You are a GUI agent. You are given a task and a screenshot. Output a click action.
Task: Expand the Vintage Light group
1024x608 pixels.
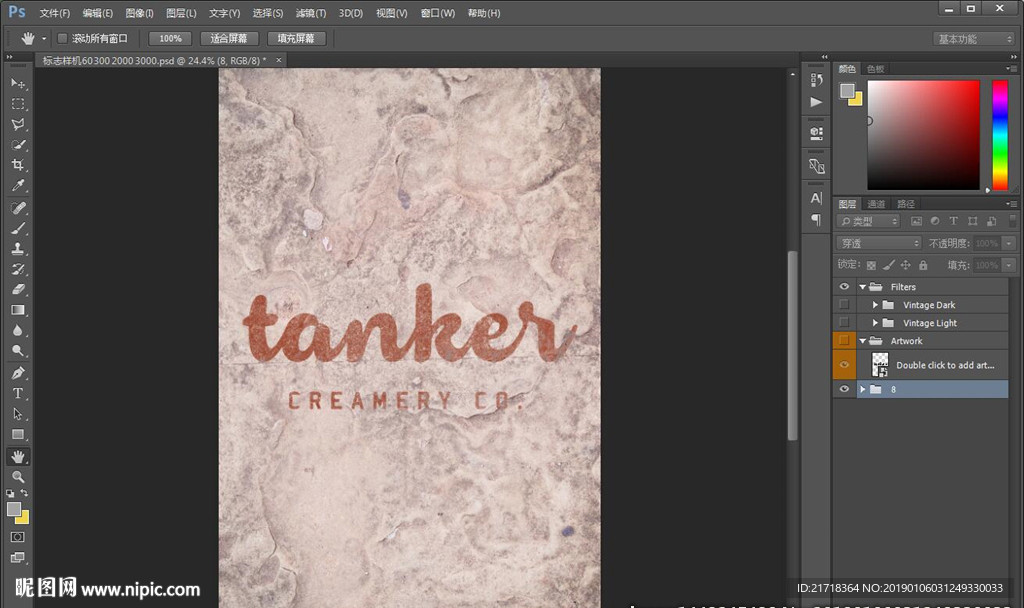875,323
